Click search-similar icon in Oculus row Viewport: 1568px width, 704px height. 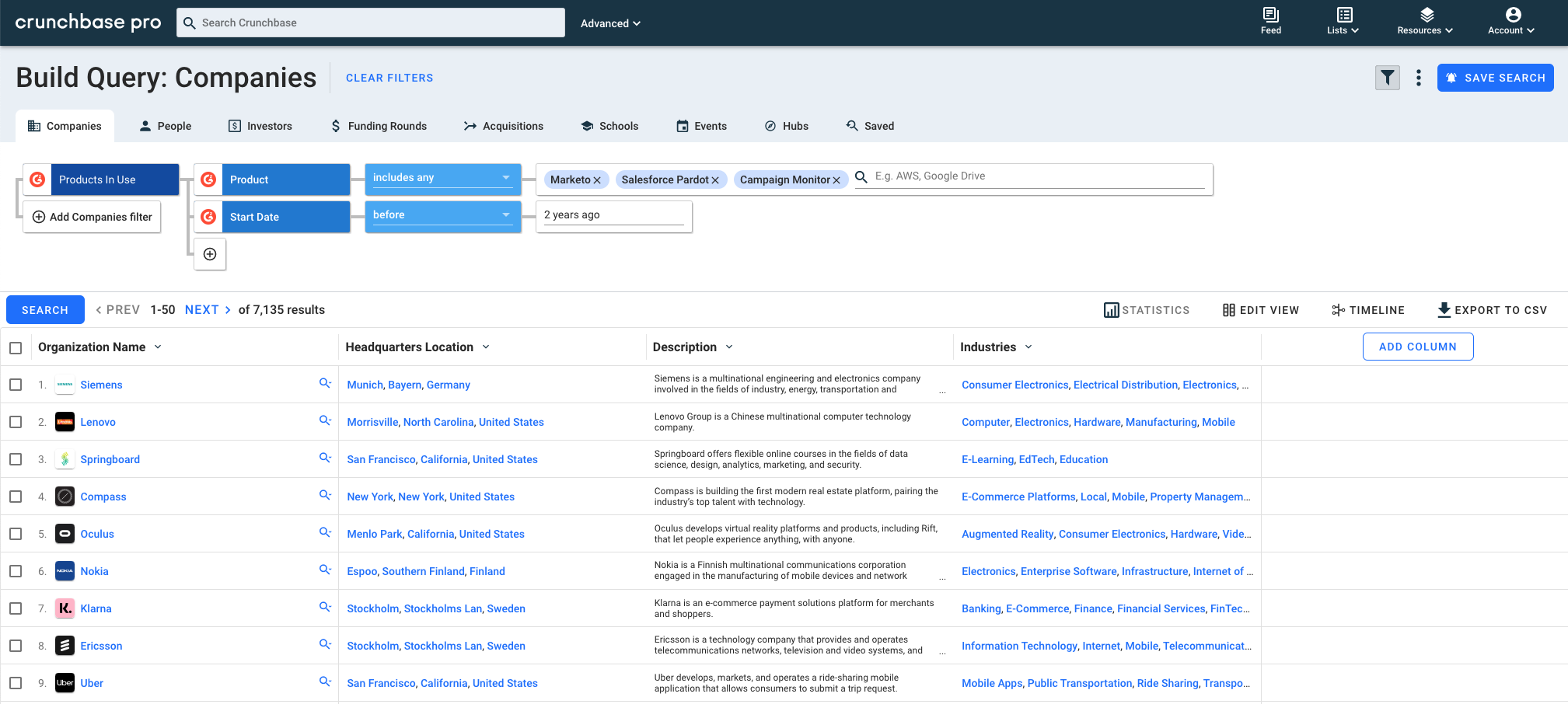[325, 532]
